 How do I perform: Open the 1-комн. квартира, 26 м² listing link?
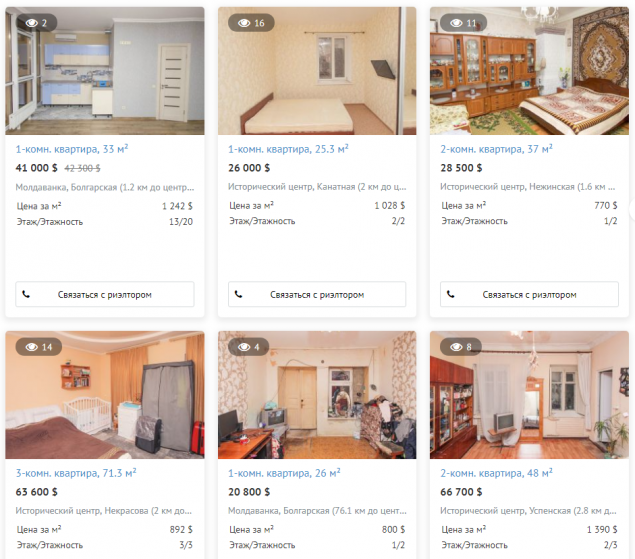coord(284,473)
